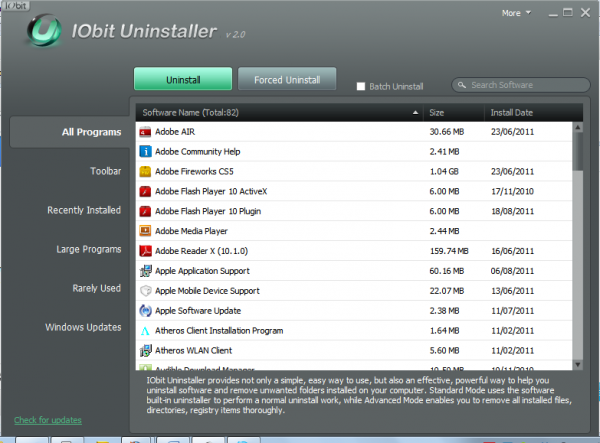Click the Adobe Fireworks CS5 icon
Image resolution: width=600 pixels, height=443 pixels.
[x=145, y=171]
